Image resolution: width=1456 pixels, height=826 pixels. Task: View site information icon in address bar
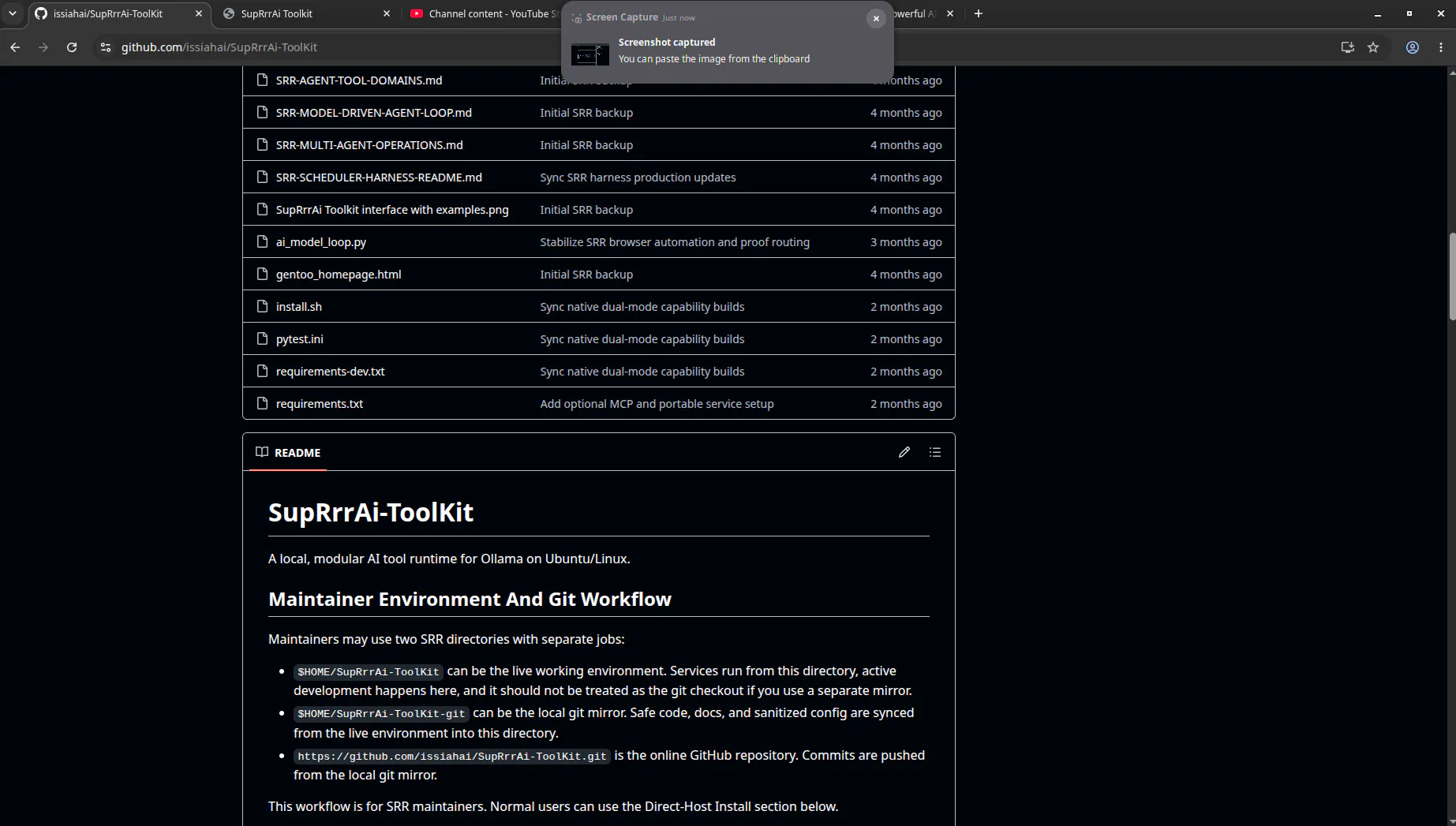[106, 47]
